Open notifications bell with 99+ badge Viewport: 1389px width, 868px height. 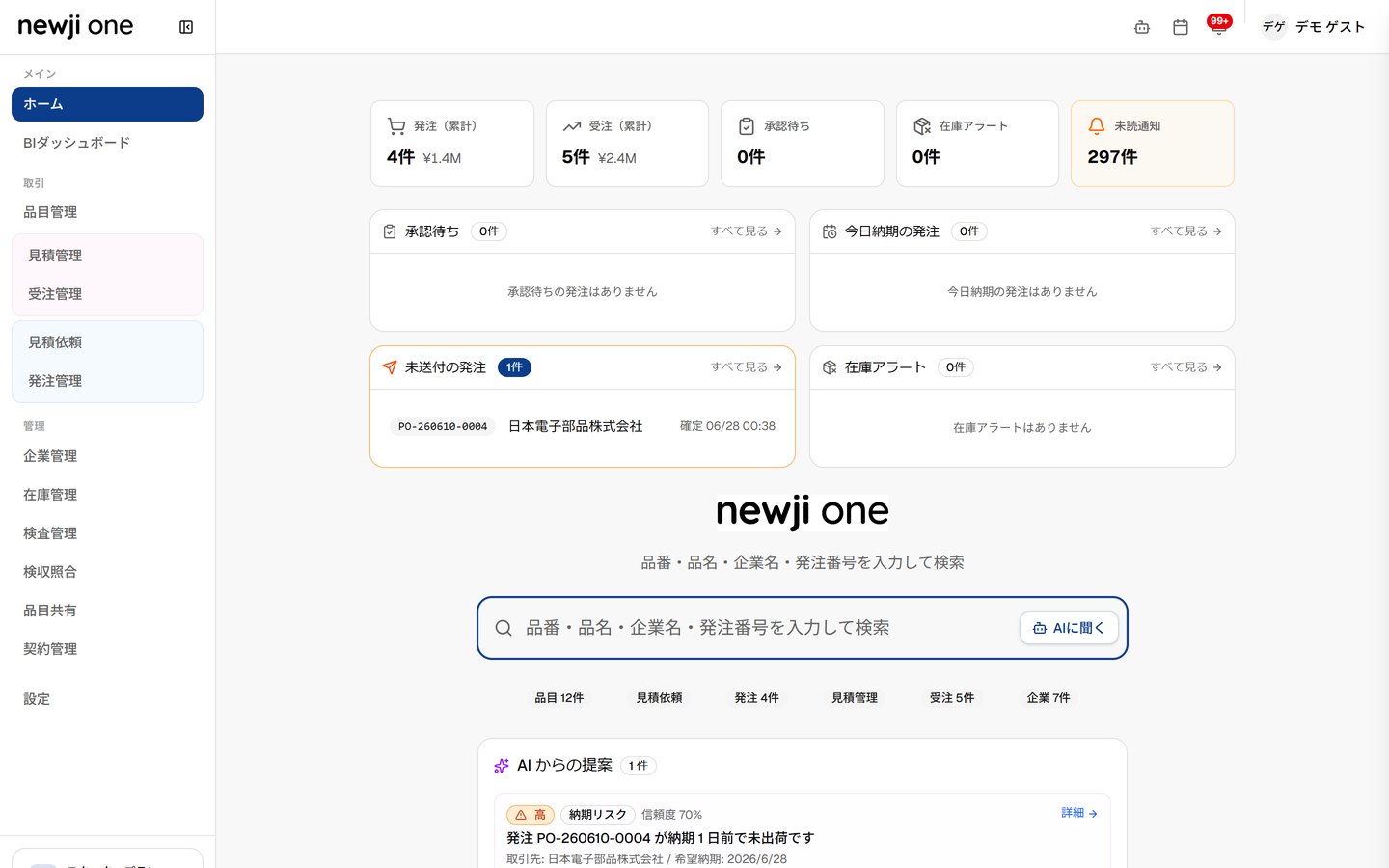[1219, 25]
